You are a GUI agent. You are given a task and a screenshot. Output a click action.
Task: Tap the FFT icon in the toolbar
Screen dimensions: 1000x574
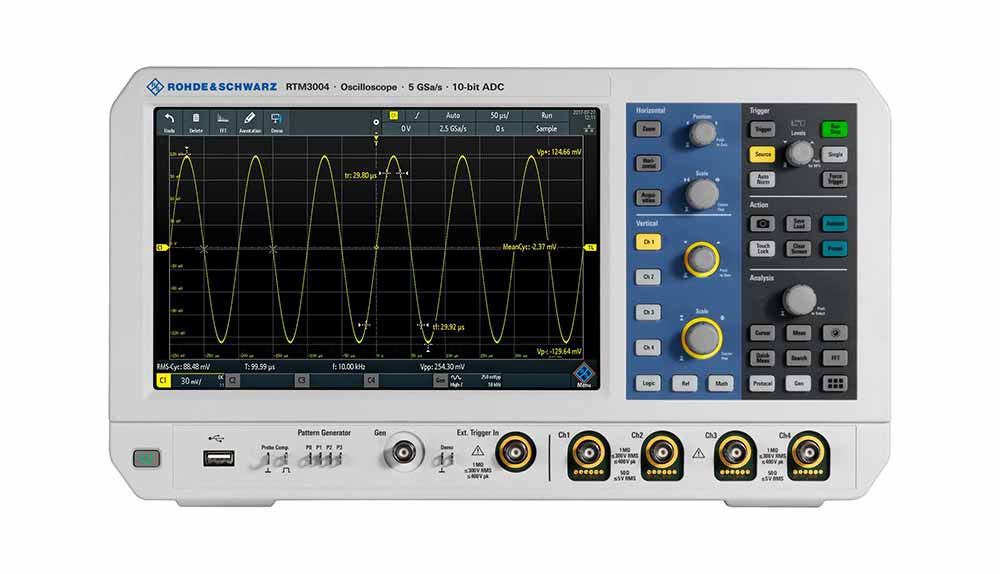[223, 121]
